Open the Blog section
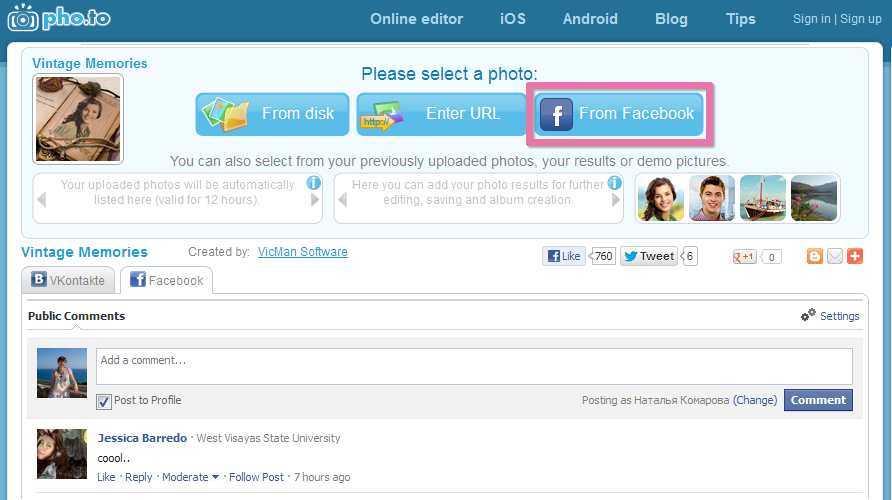Screen dimensions: 892x500 (x=671, y=19)
